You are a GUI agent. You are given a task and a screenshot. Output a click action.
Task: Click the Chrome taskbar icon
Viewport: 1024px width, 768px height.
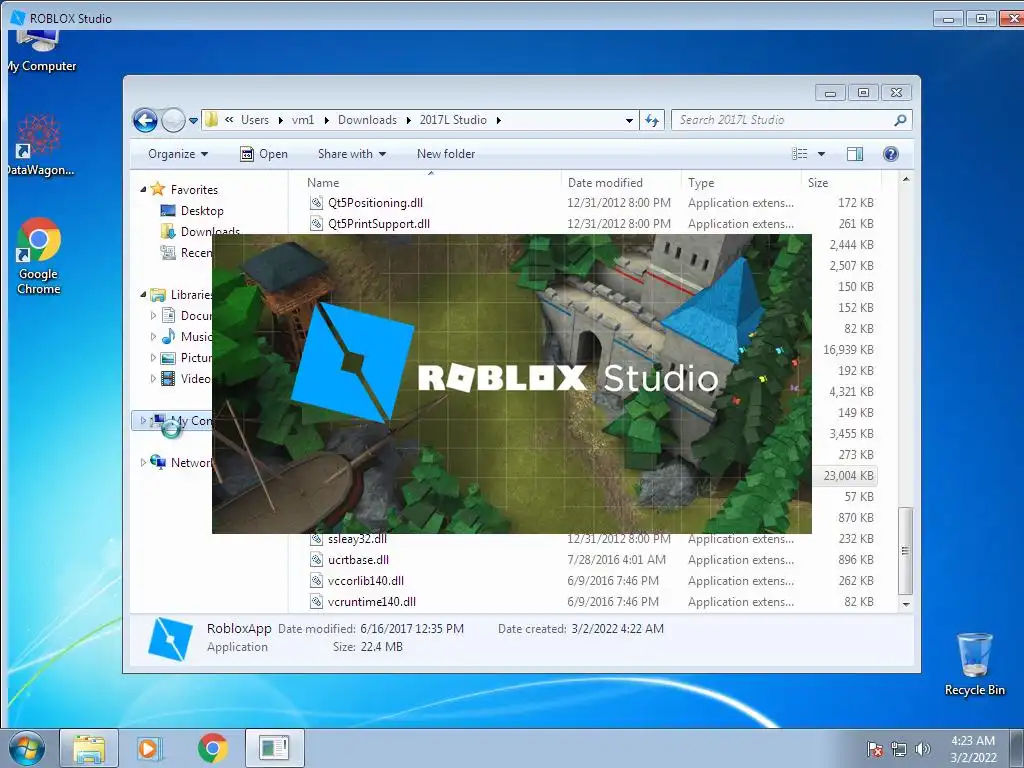(x=212, y=748)
